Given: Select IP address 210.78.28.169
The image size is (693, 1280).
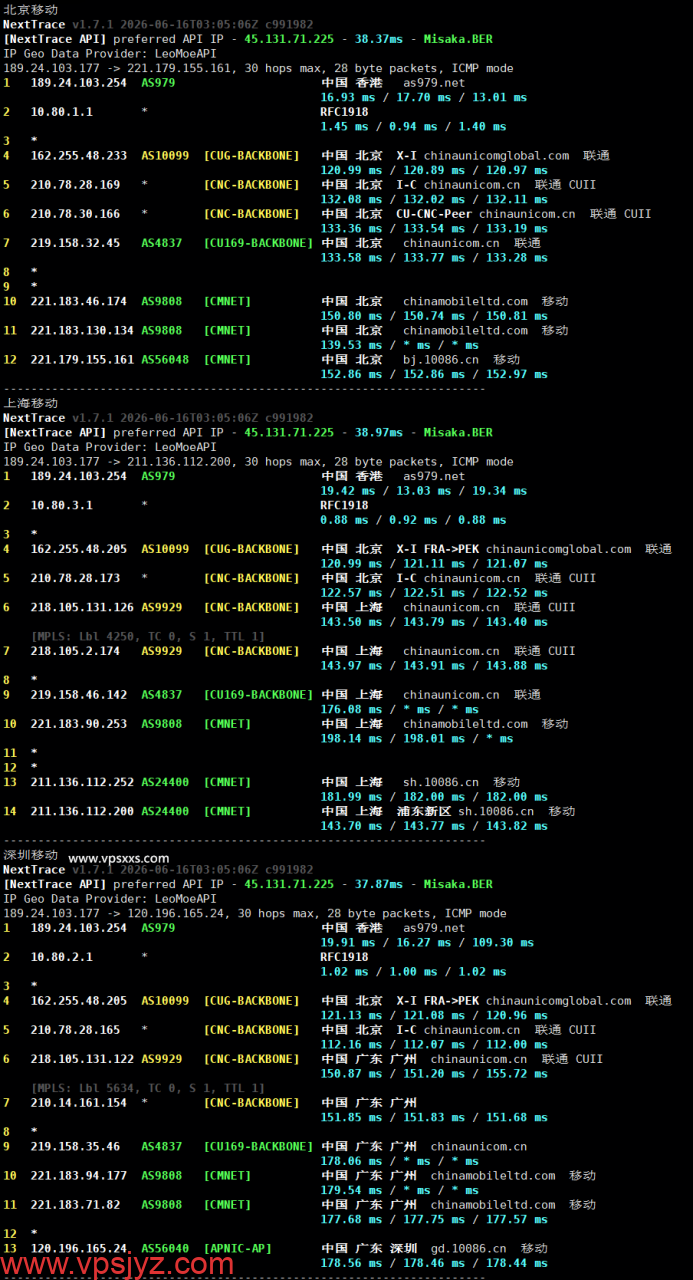Looking at the screenshot, I should [76, 185].
